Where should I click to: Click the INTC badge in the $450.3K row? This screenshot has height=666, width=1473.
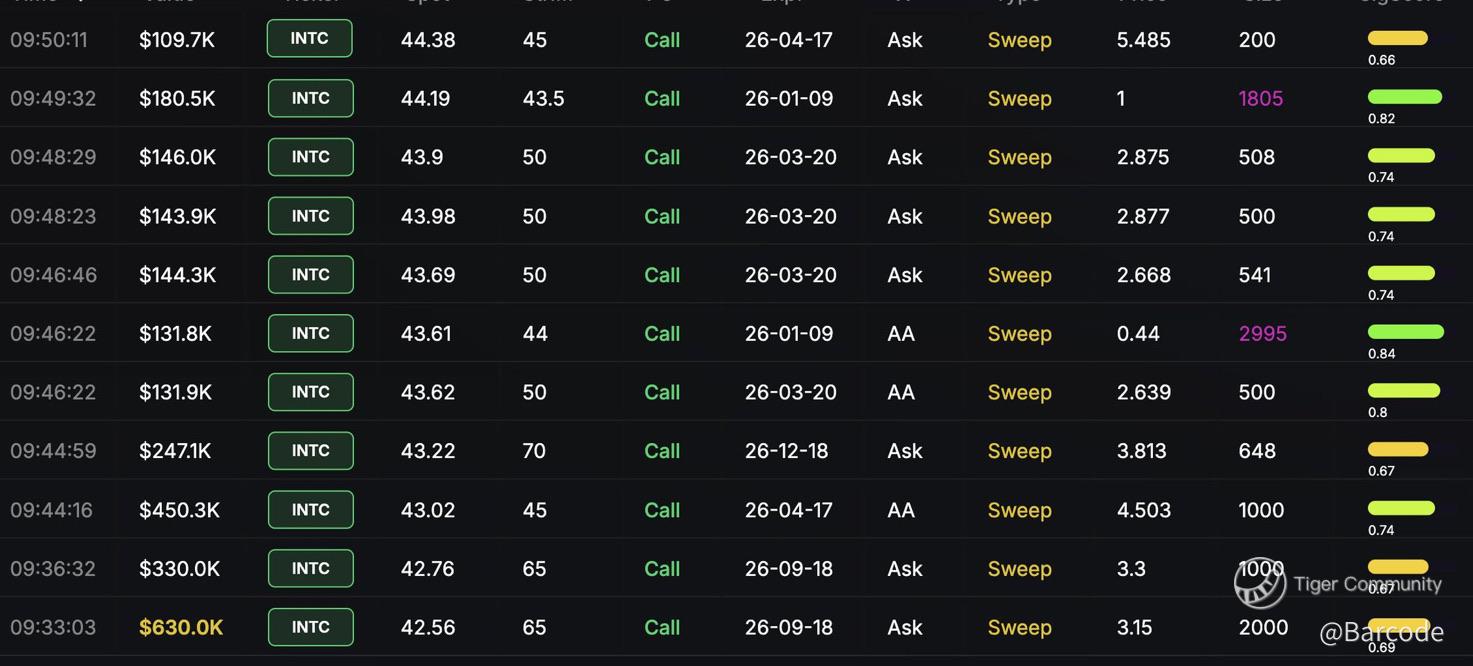[x=310, y=510]
